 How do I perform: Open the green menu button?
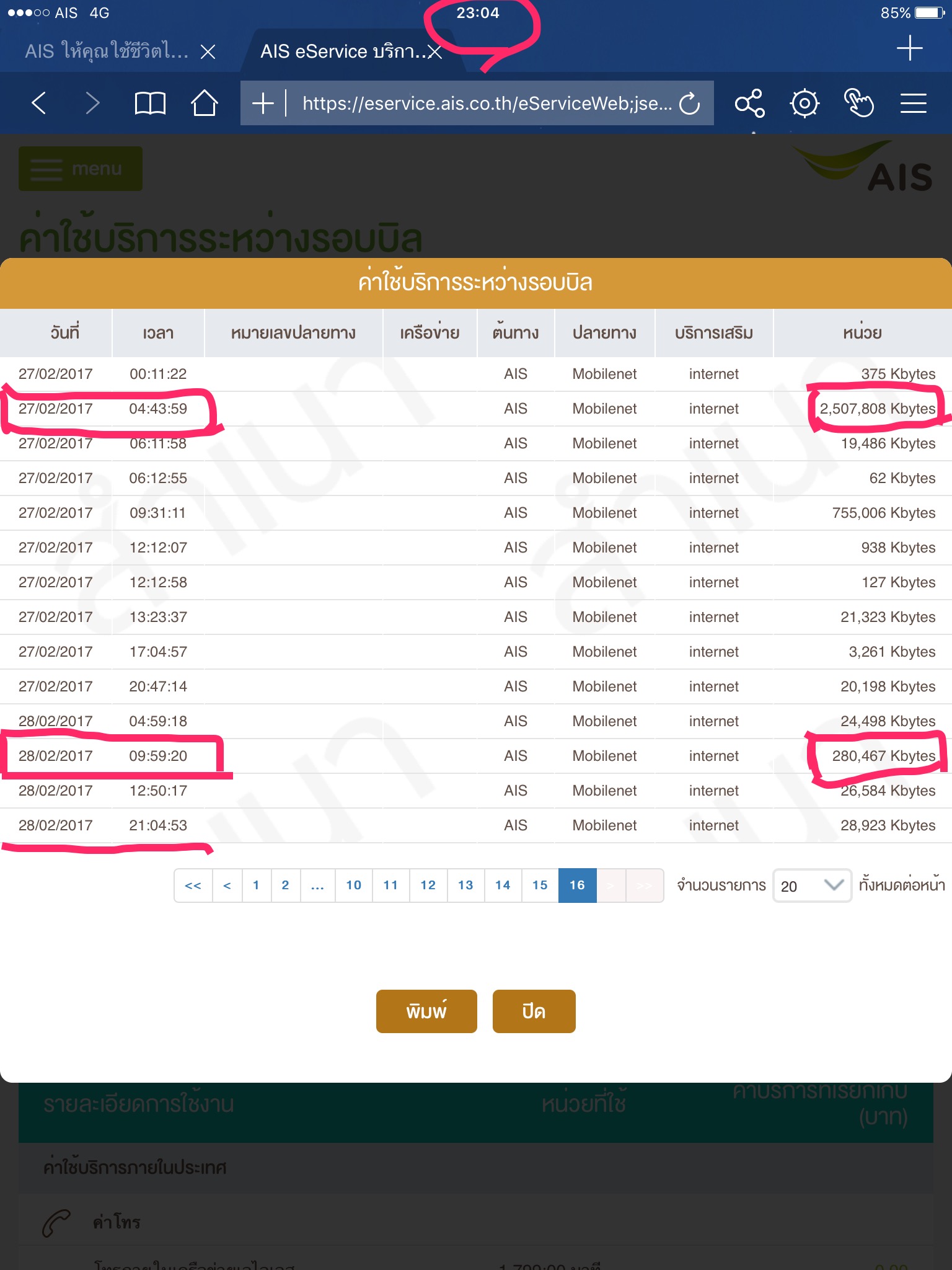pyautogui.click(x=81, y=169)
